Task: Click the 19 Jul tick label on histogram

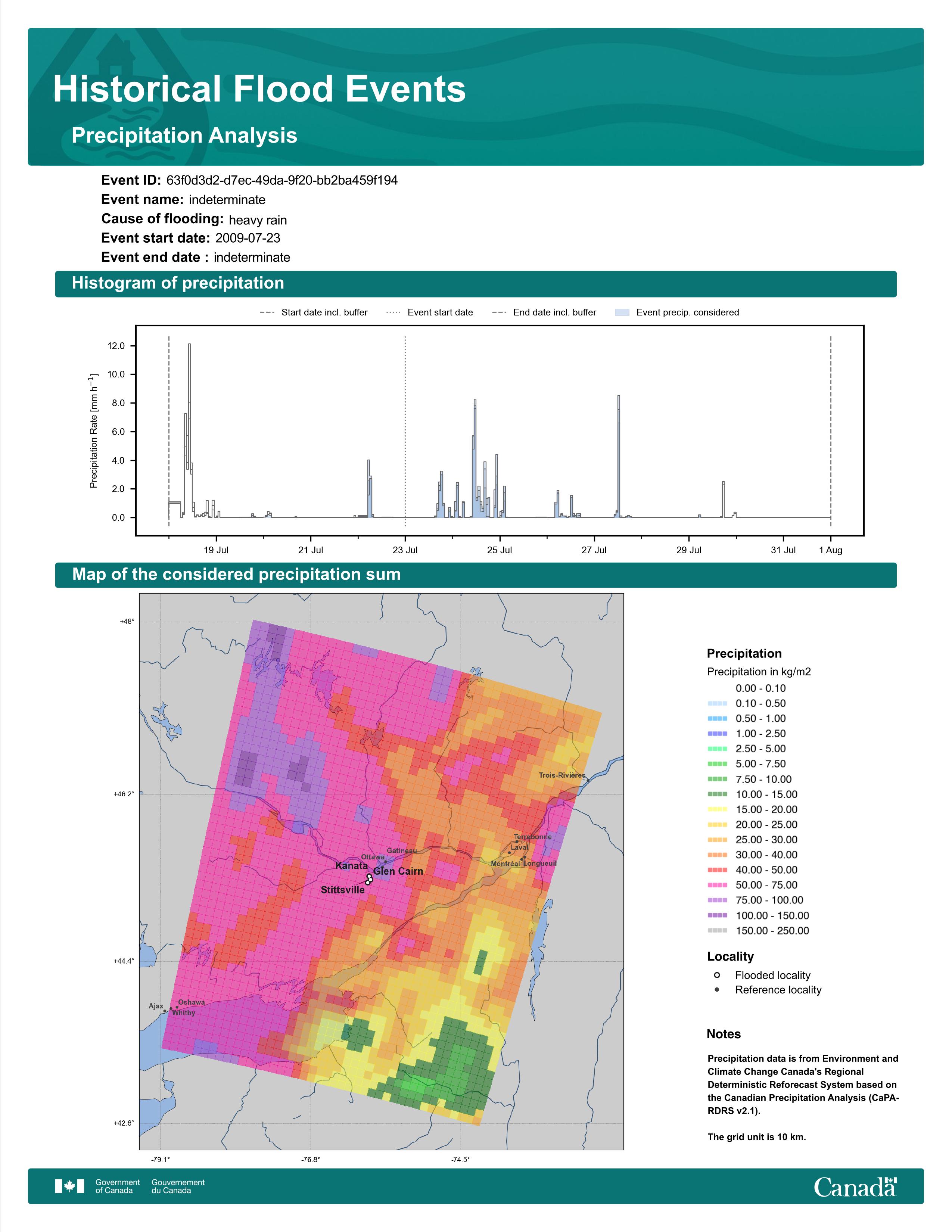Action: point(216,550)
